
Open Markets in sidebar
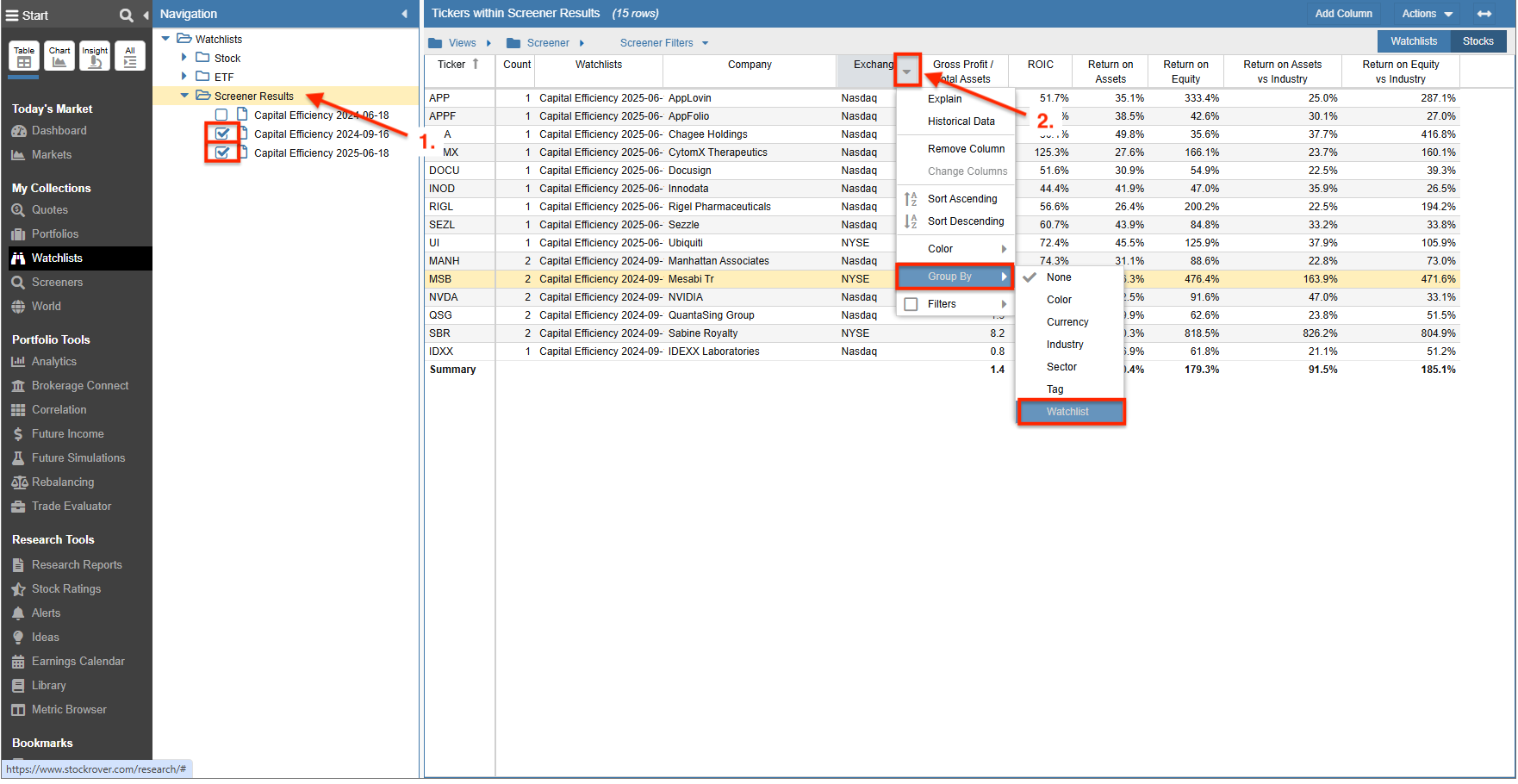click(x=52, y=155)
